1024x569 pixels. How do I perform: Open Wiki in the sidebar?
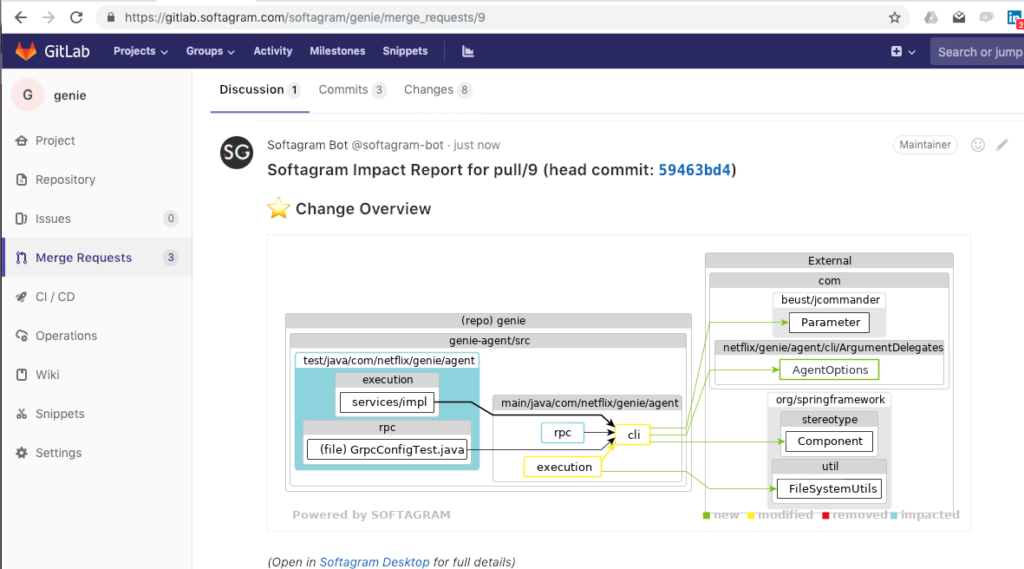tap(98, 375)
